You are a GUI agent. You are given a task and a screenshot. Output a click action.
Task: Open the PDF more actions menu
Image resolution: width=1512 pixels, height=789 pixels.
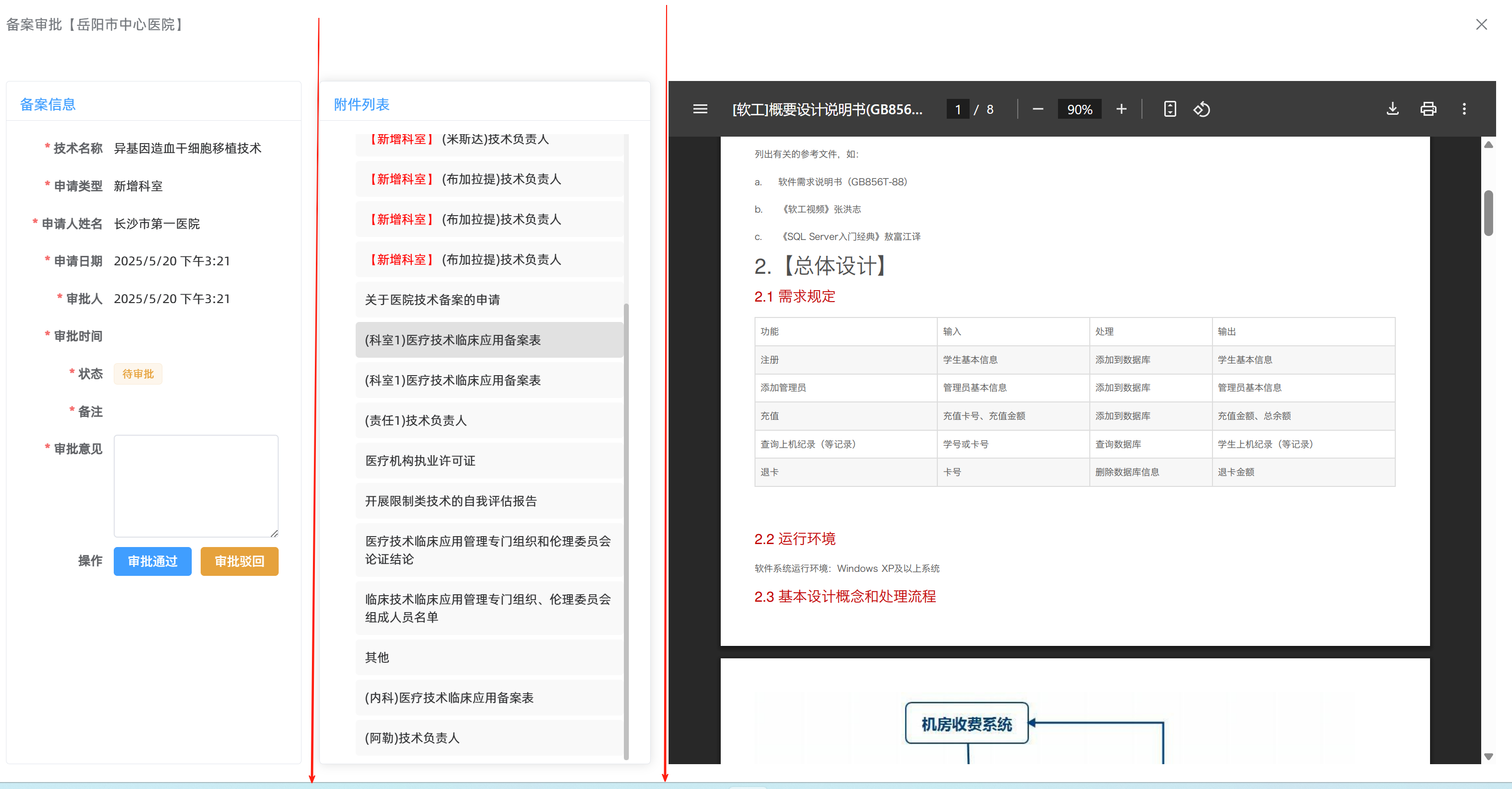point(1464,109)
